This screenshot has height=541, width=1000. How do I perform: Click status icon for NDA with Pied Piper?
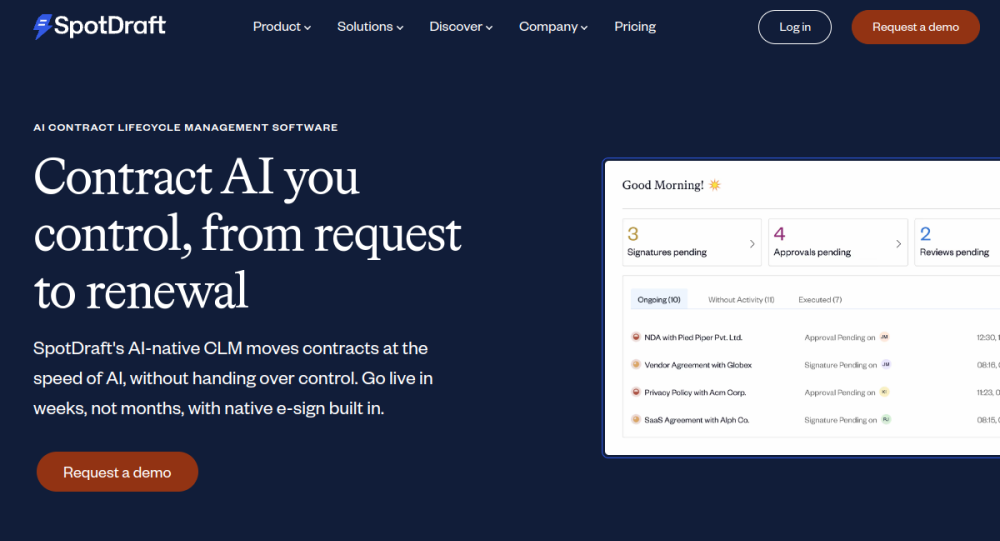tap(636, 337)
